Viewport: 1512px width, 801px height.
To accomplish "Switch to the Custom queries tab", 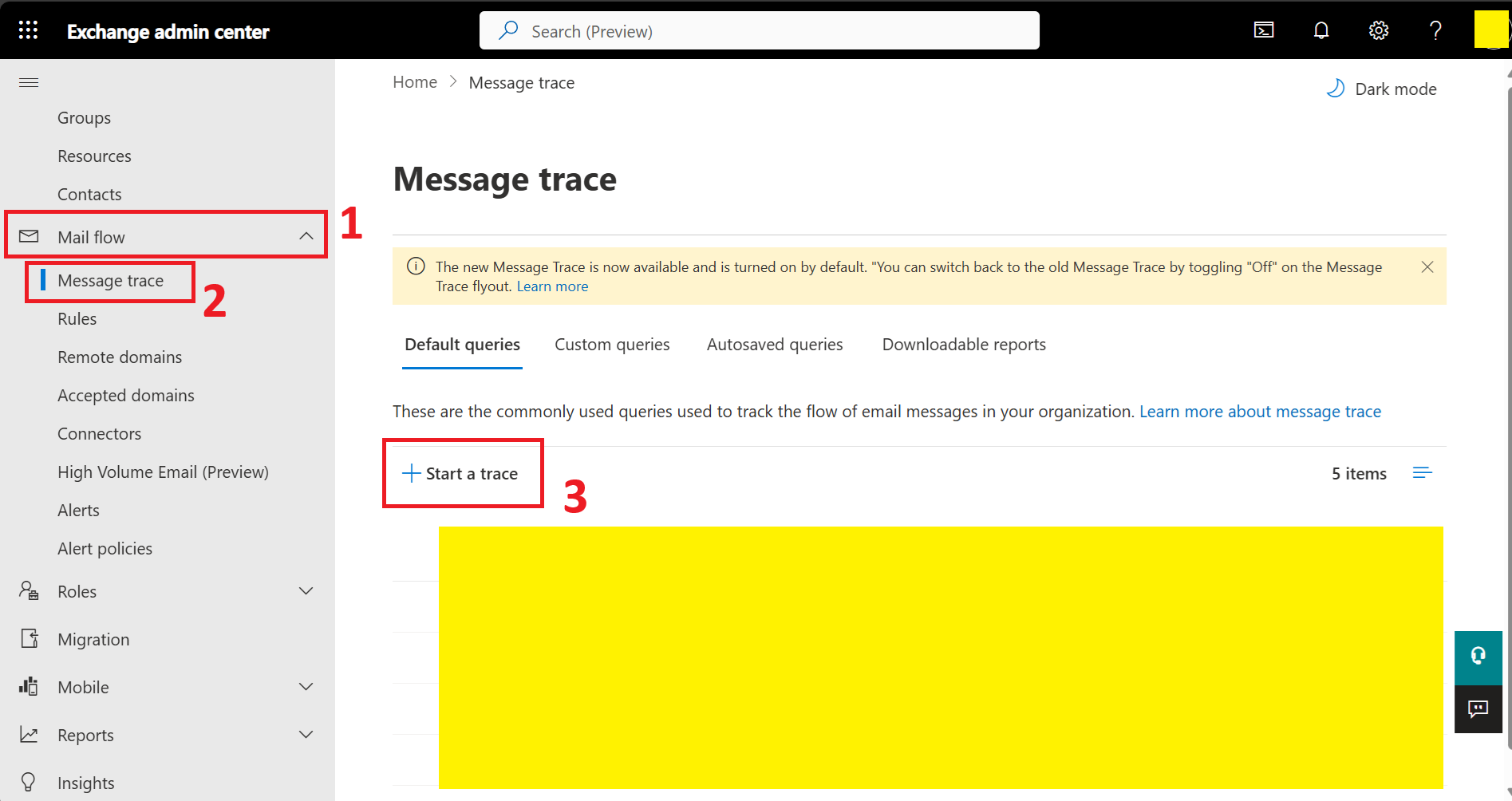I will click(x=612, y=345).
